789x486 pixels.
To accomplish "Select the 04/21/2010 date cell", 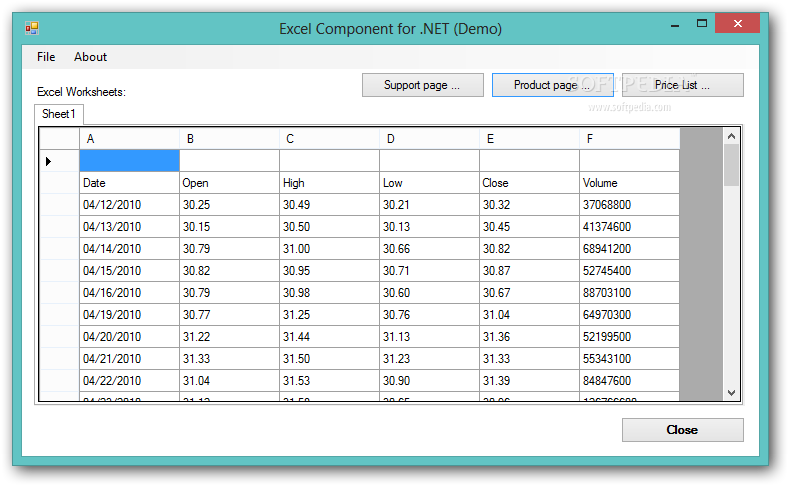I will pyautogui.click(x=129, y=359).
